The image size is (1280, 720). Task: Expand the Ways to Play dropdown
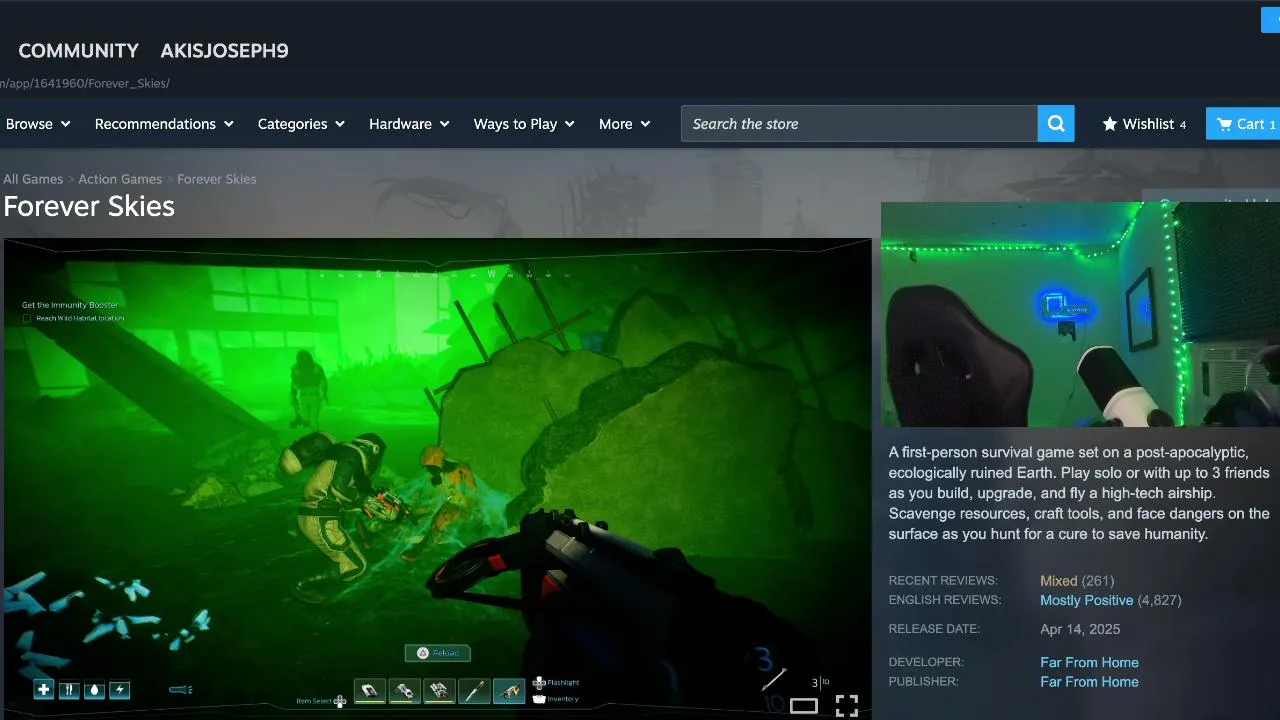[x=524, y=124]
